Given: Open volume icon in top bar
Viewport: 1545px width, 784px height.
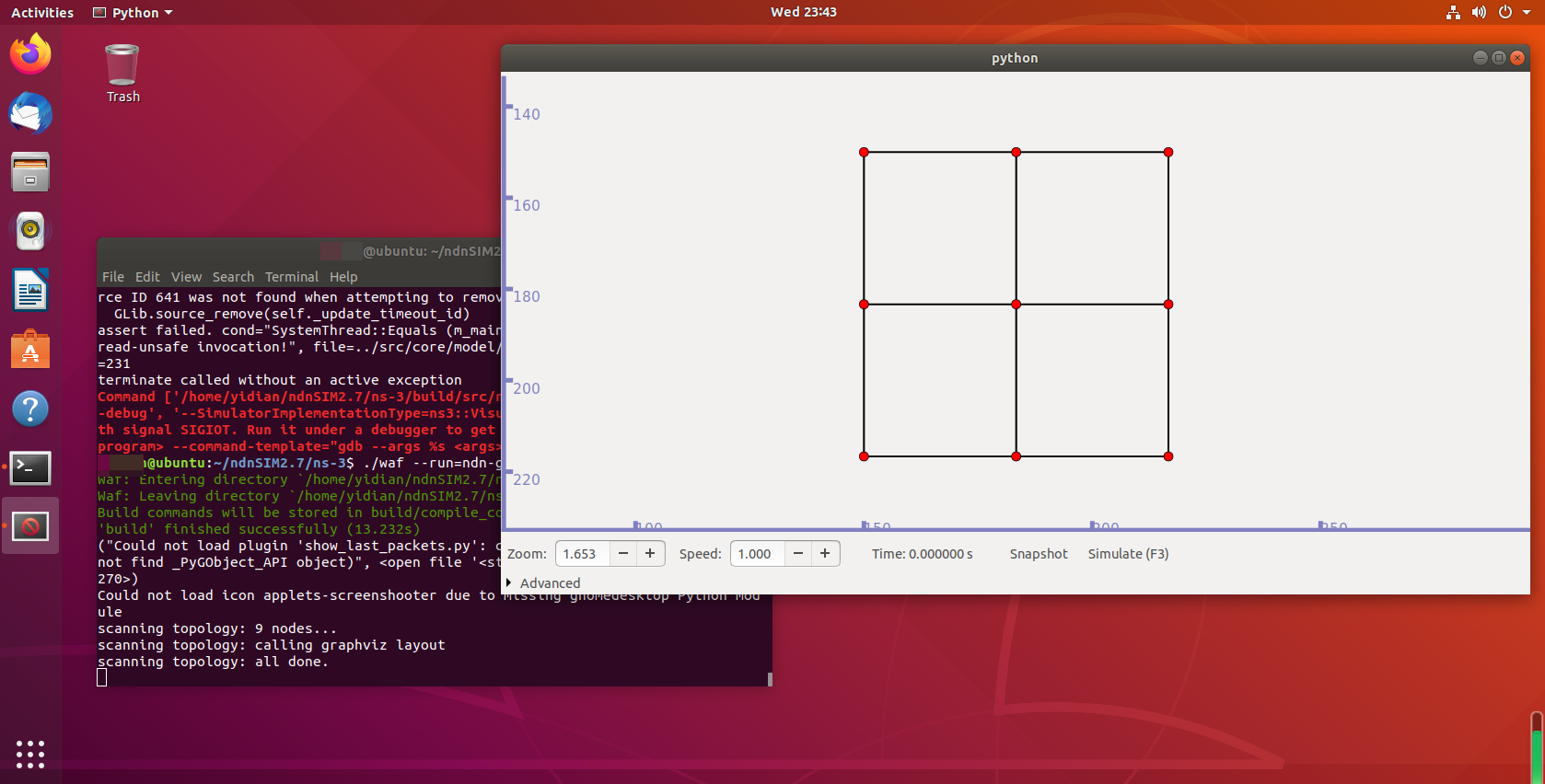Looking at the screenshot, I should (1479, 12).
